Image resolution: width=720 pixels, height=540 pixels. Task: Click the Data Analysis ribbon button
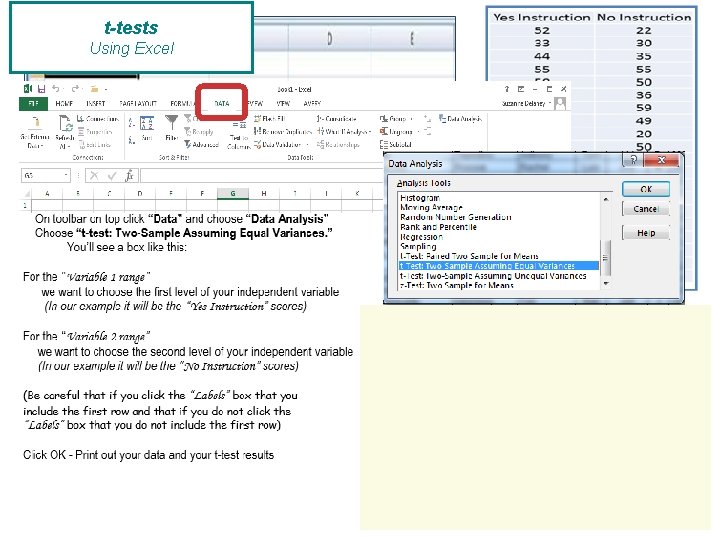[461, 119]
